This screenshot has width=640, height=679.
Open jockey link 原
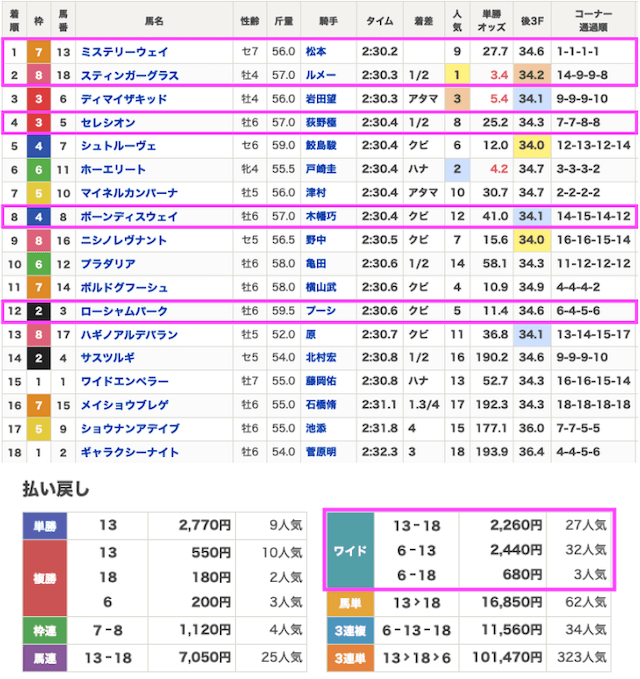[x=311, y=334]
